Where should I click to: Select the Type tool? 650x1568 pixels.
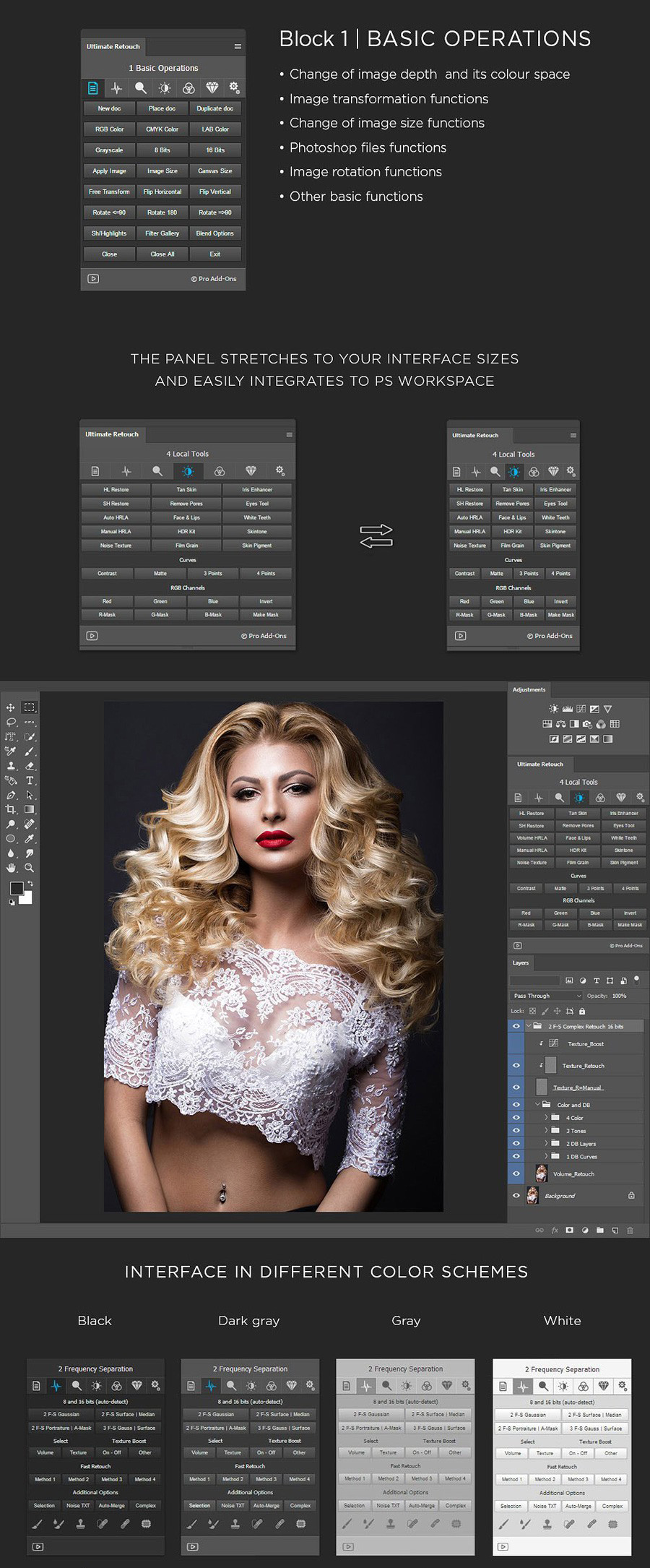[x=30, y=780]
